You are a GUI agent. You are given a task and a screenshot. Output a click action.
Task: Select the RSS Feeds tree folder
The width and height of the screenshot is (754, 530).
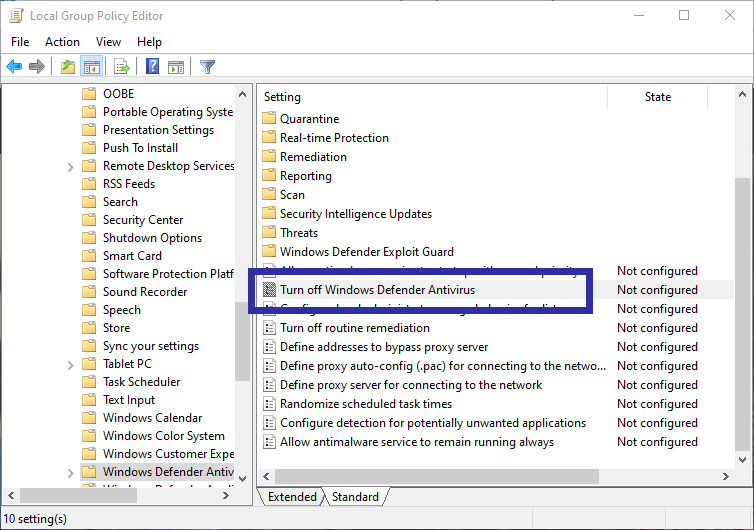(129, 184)
